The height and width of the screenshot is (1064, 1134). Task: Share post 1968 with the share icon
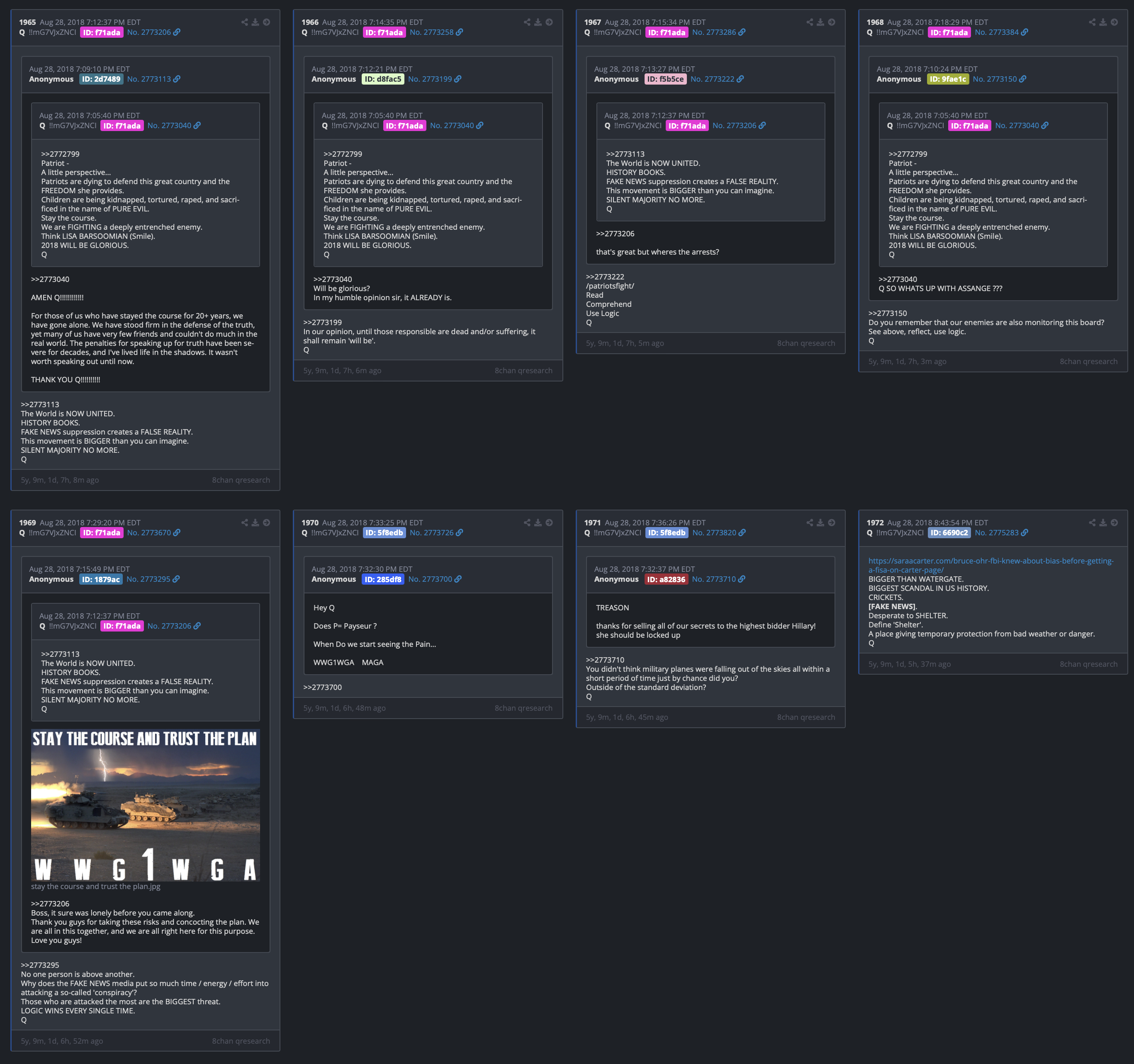(x=1093, y=22)
